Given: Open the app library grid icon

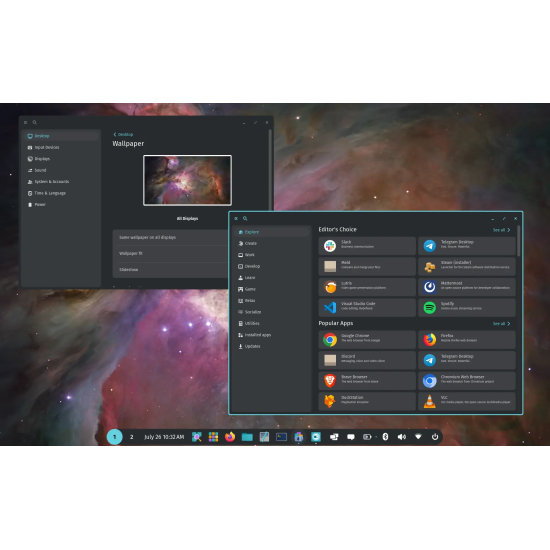Looking at the screenshot, I should coord(213,437).
